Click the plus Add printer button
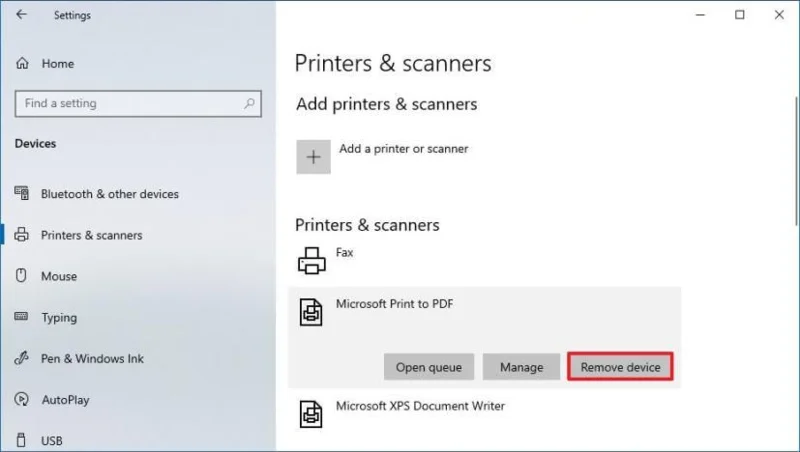 (x=313, y=157)
